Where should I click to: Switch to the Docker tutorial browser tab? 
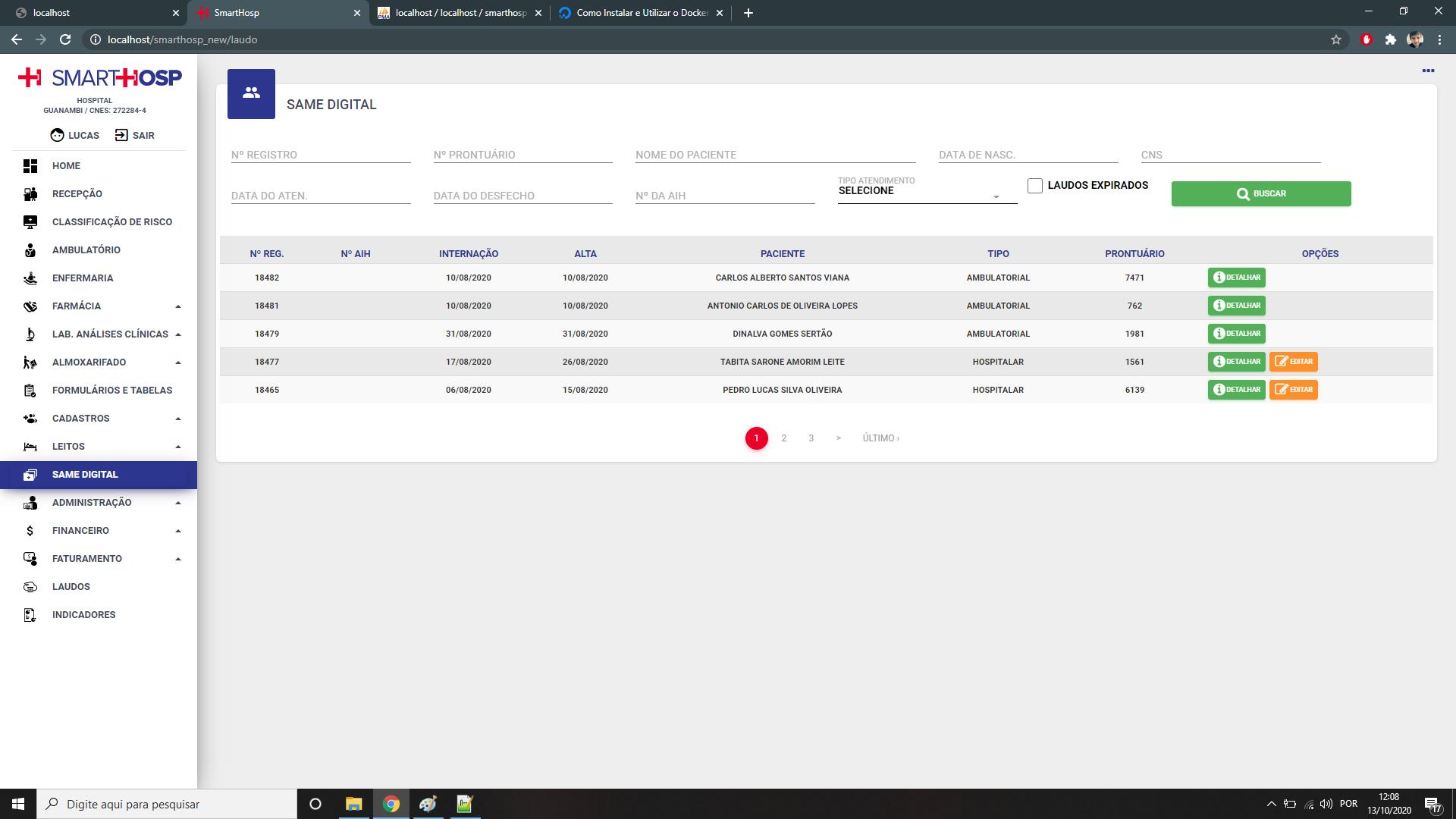[641, 13]
